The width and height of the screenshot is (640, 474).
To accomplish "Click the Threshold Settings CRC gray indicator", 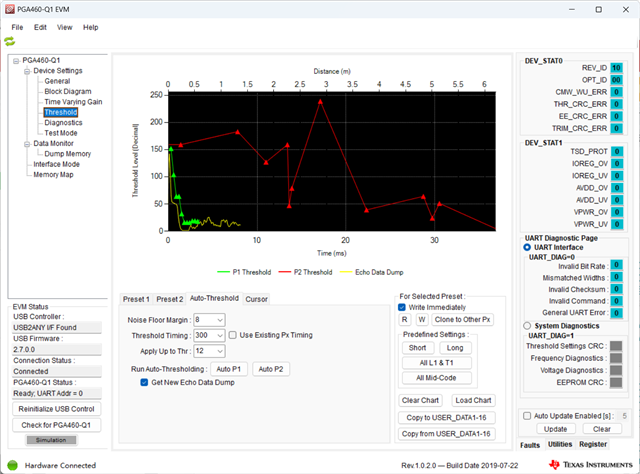I will pos(616,346).
